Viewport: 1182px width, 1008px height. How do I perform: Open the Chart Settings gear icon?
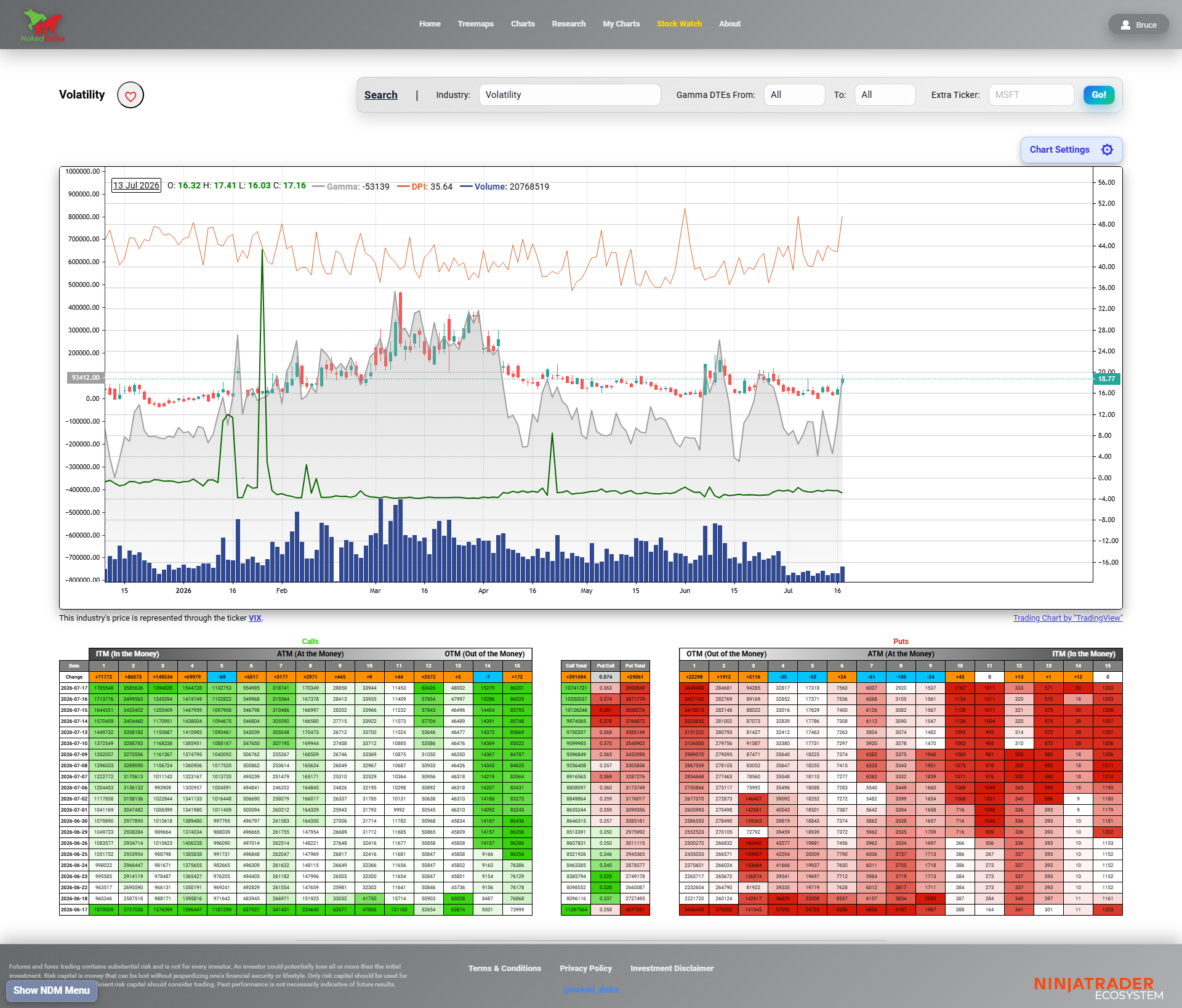[1107, 150]
